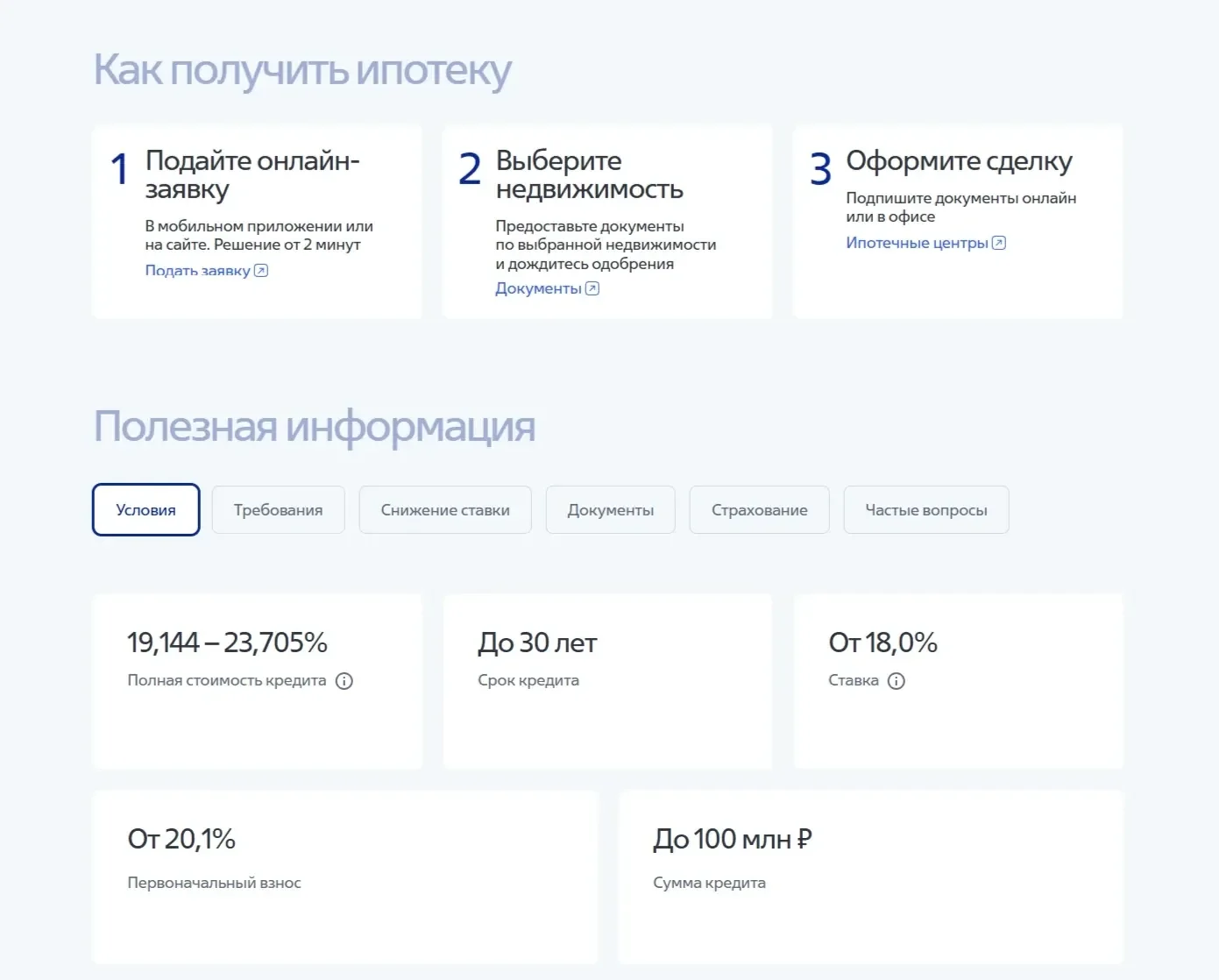Viewport: 1219px width, 980px height.
Task: Open the Страхование tab
Action: pyautogui.click(x=760, y=509)
